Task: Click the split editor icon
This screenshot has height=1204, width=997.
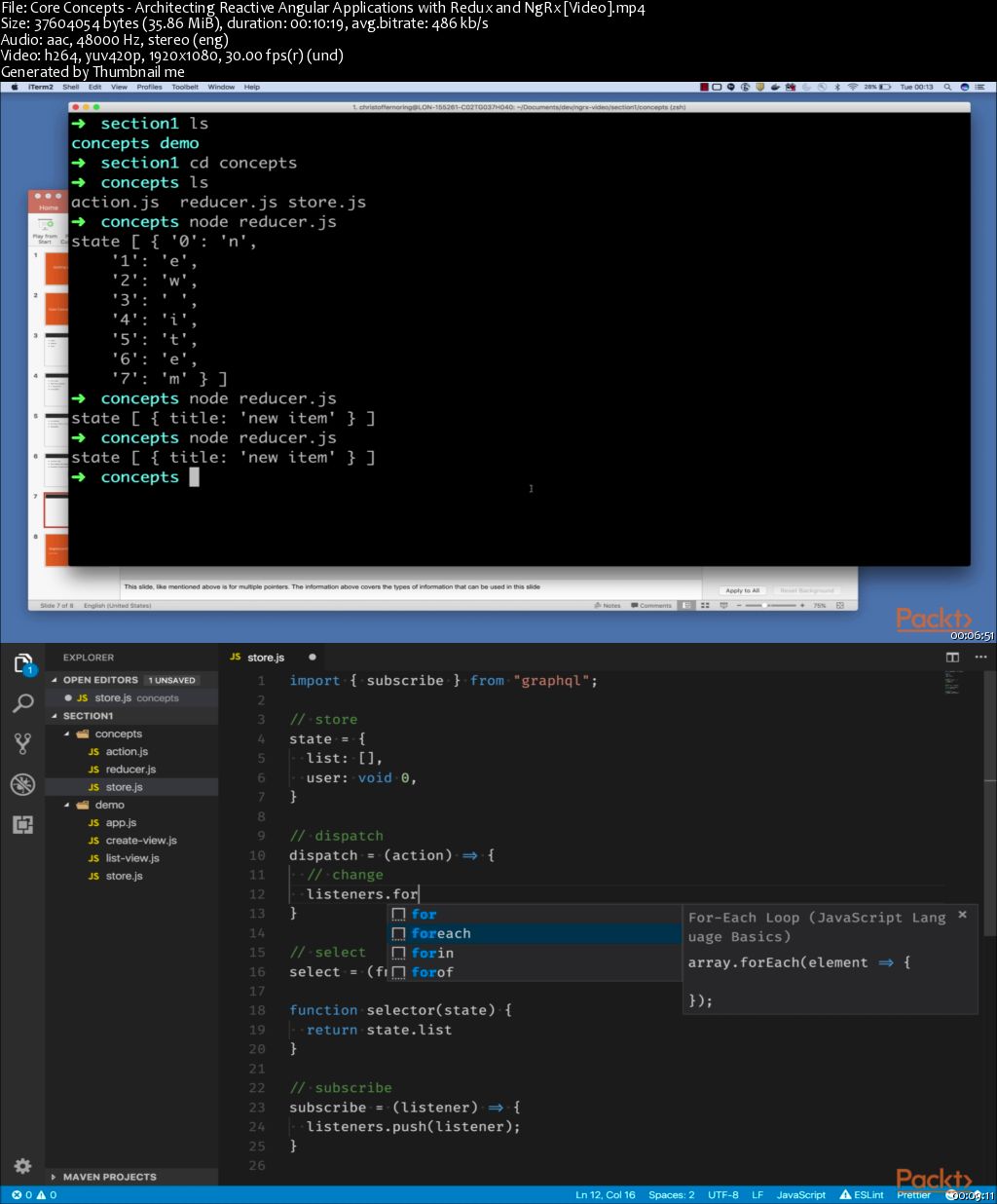Action: click(952, 658)
